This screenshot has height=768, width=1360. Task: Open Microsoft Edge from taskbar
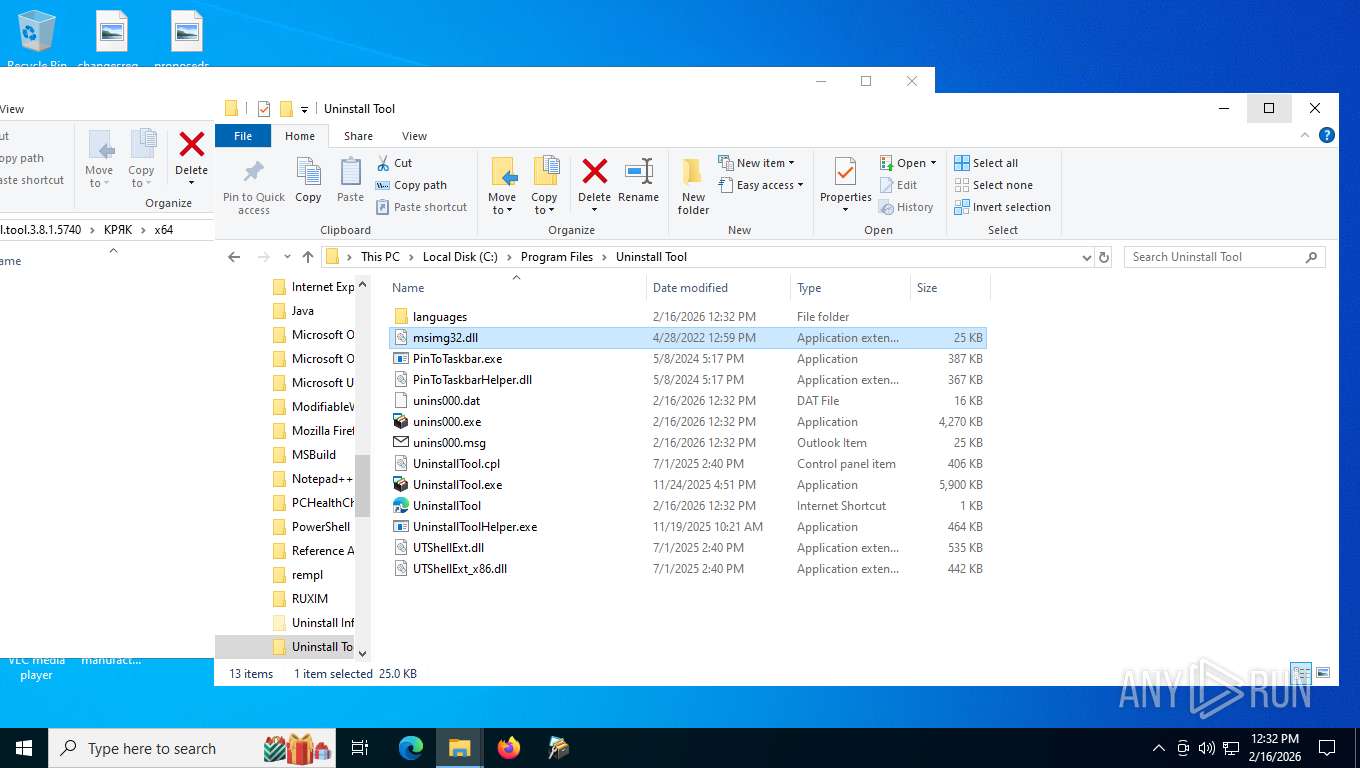[411, 748]
